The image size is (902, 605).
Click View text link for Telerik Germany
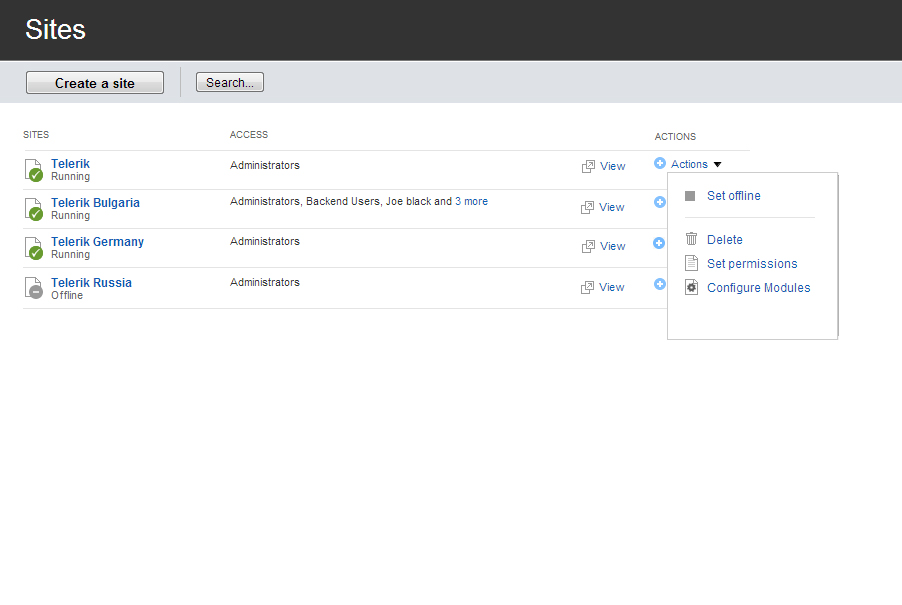(x=612, y=246)
